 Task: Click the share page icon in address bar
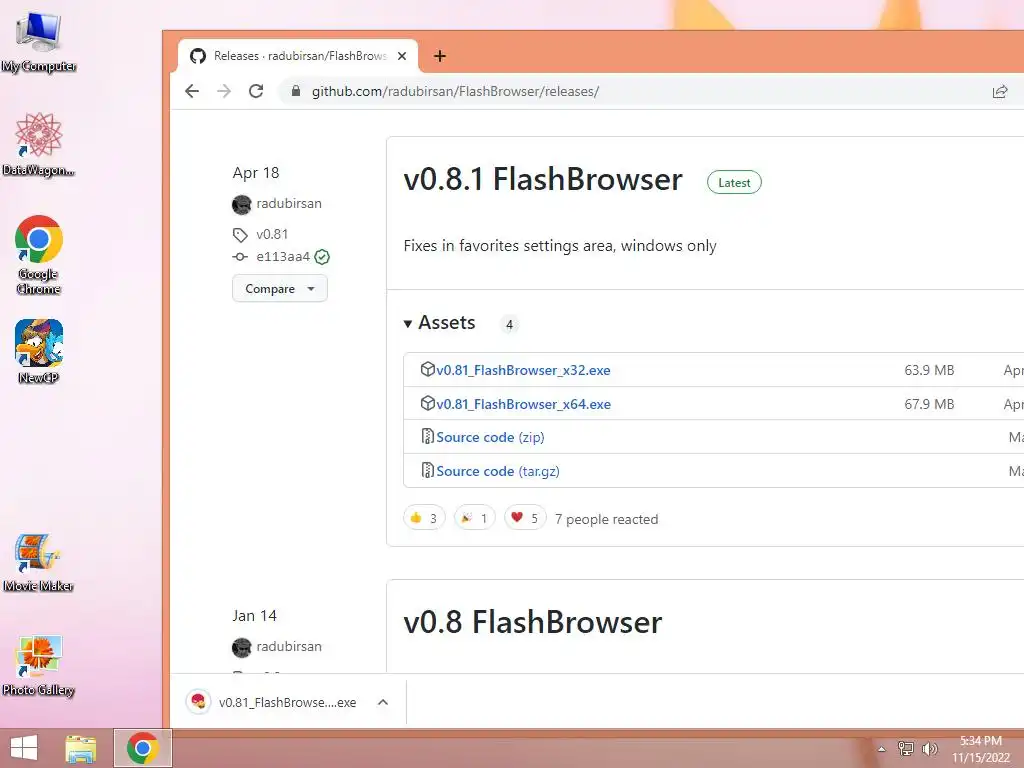(1000, 91)
